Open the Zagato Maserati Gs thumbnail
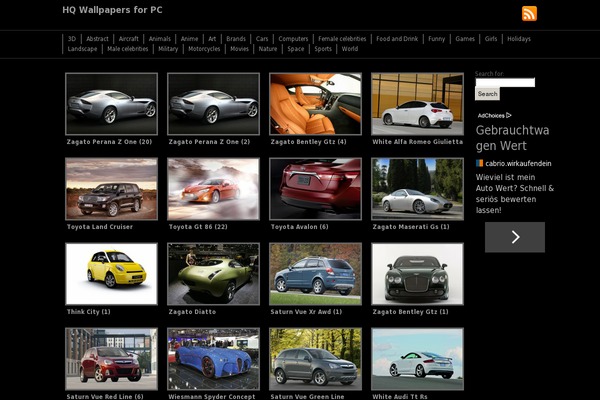600x400 pixels. [417, 189]
